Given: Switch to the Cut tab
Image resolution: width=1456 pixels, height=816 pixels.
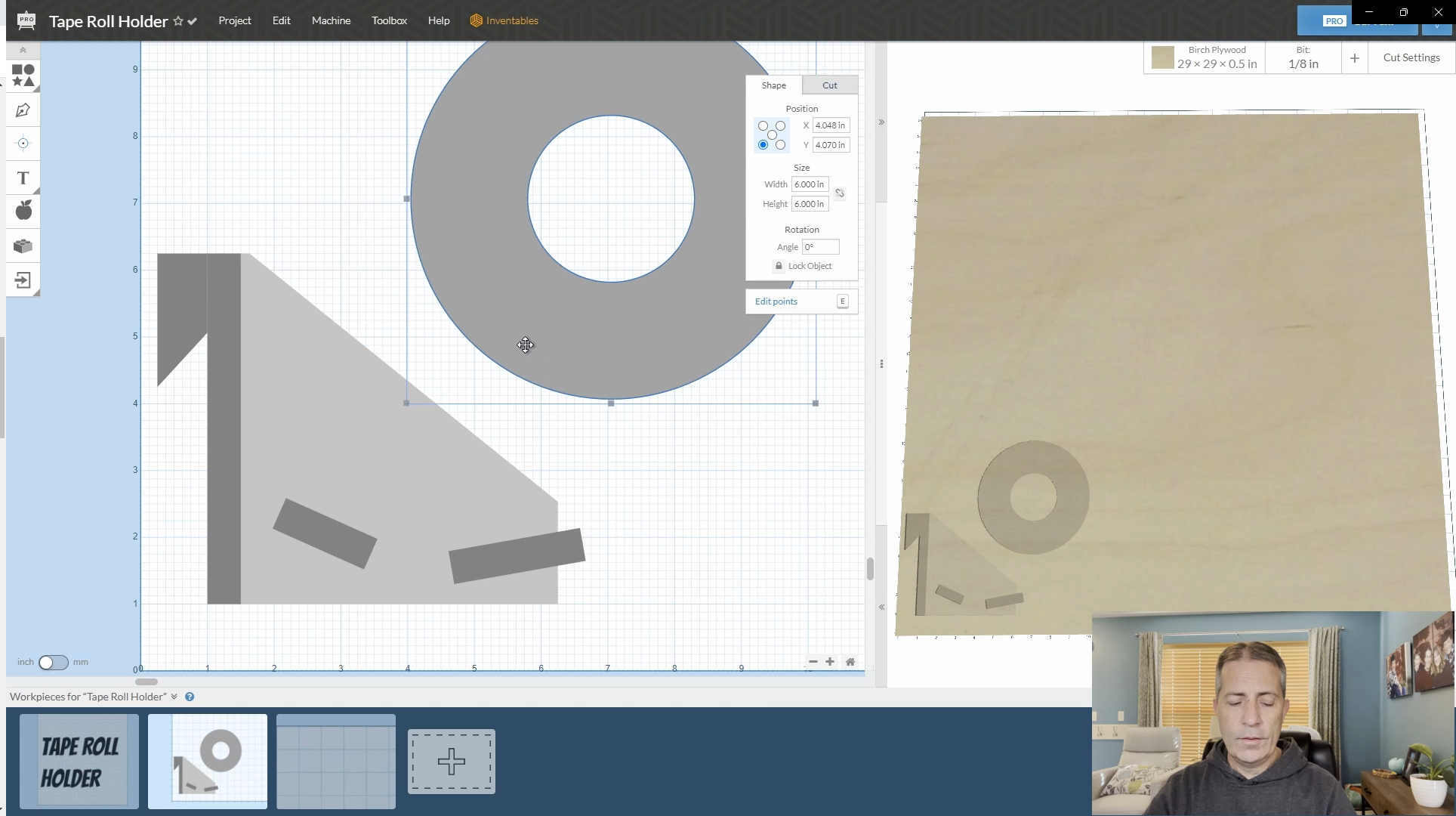Looking at the screenshot, I should (829, 85).
